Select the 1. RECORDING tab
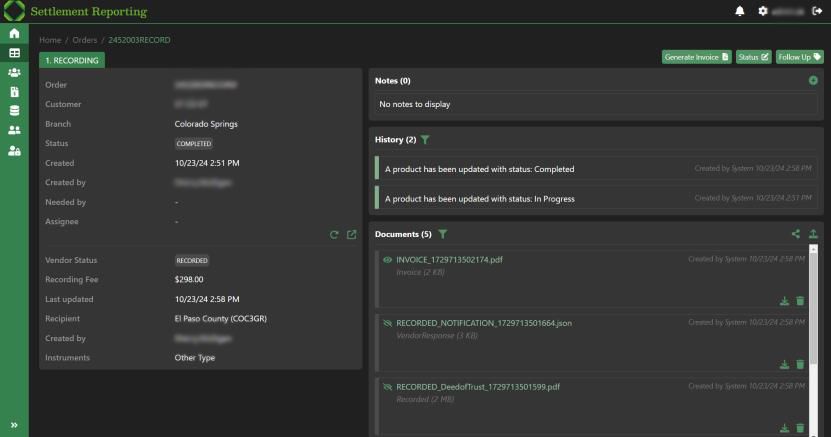 [72, 60]
